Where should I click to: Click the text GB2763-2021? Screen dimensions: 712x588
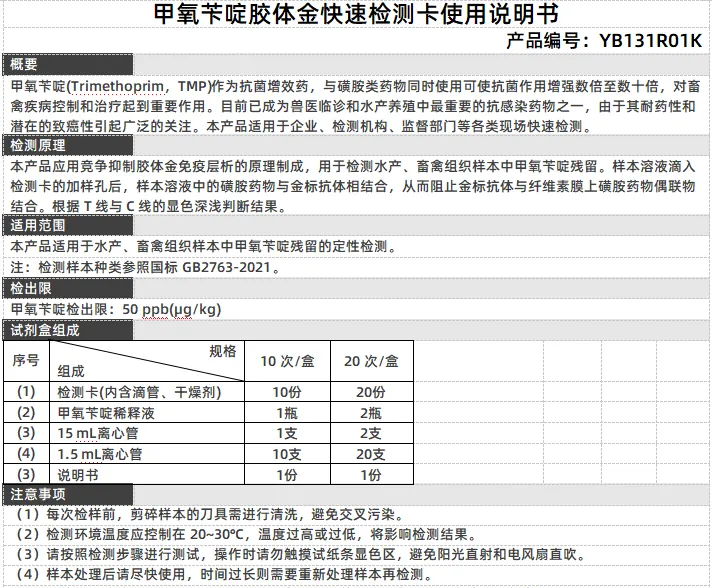point(227,267)
